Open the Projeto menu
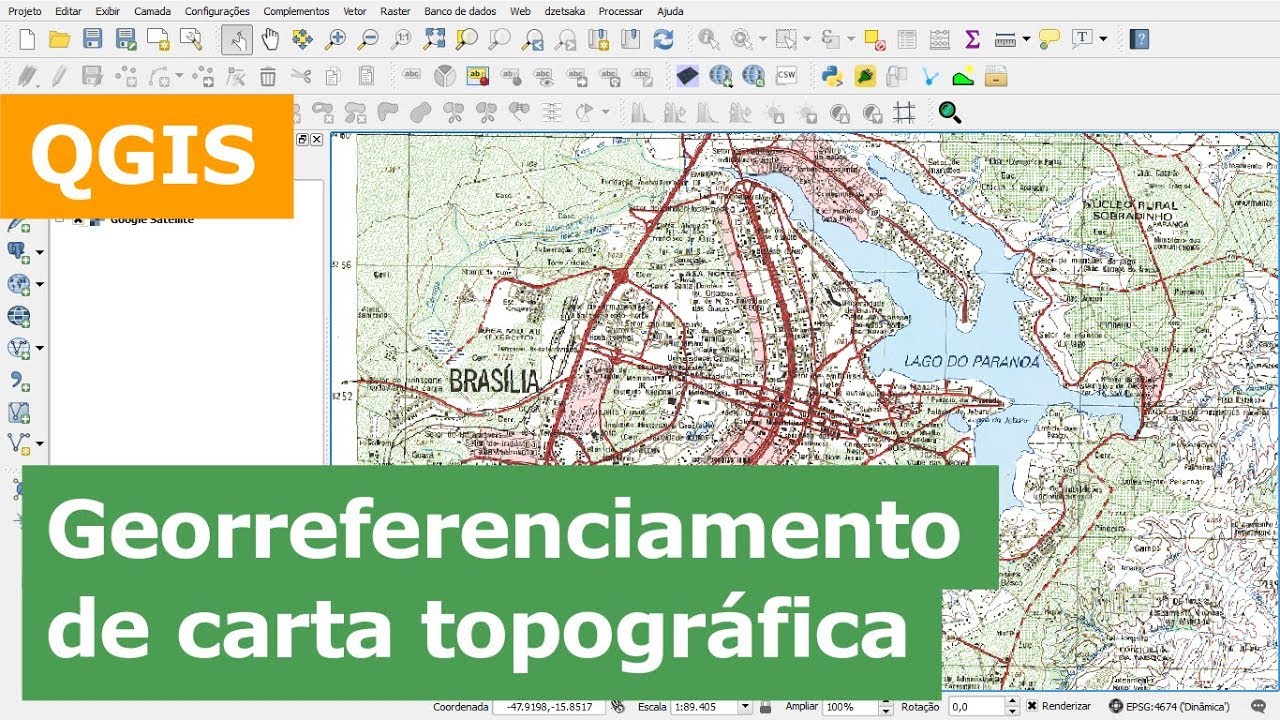This screenshot has width=1280, height=720. point(25,11)
